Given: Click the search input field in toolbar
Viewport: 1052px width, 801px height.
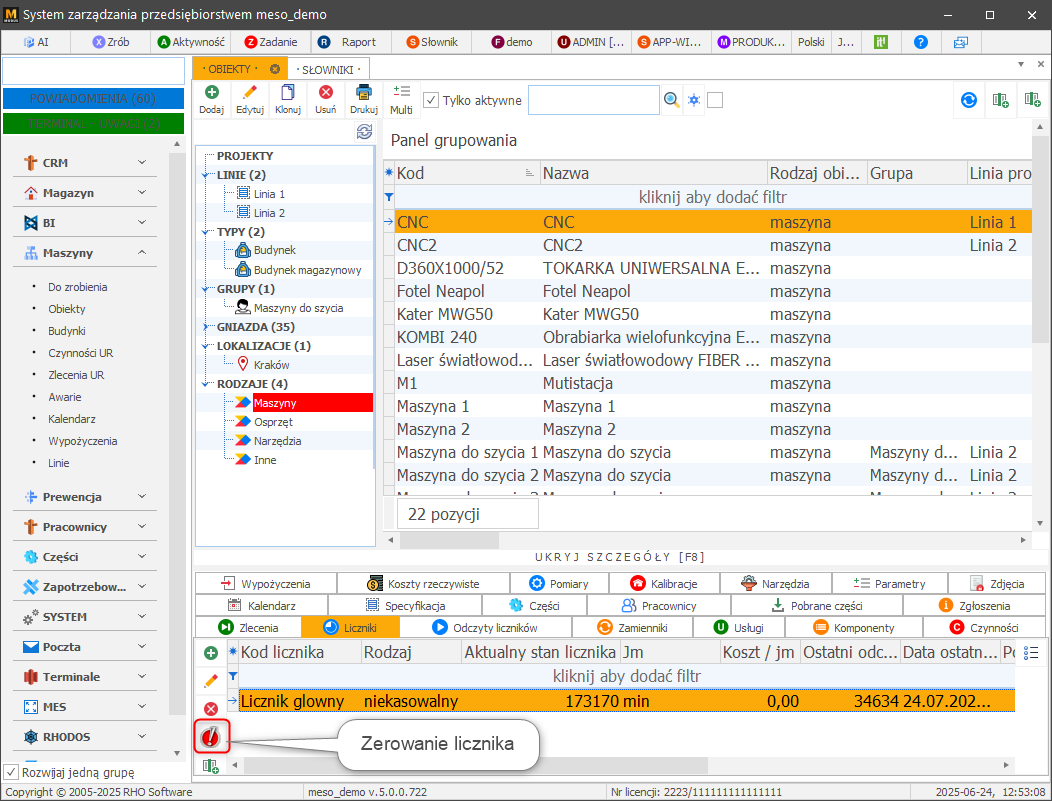Looking at the screenshot, I should pos(593,100).
